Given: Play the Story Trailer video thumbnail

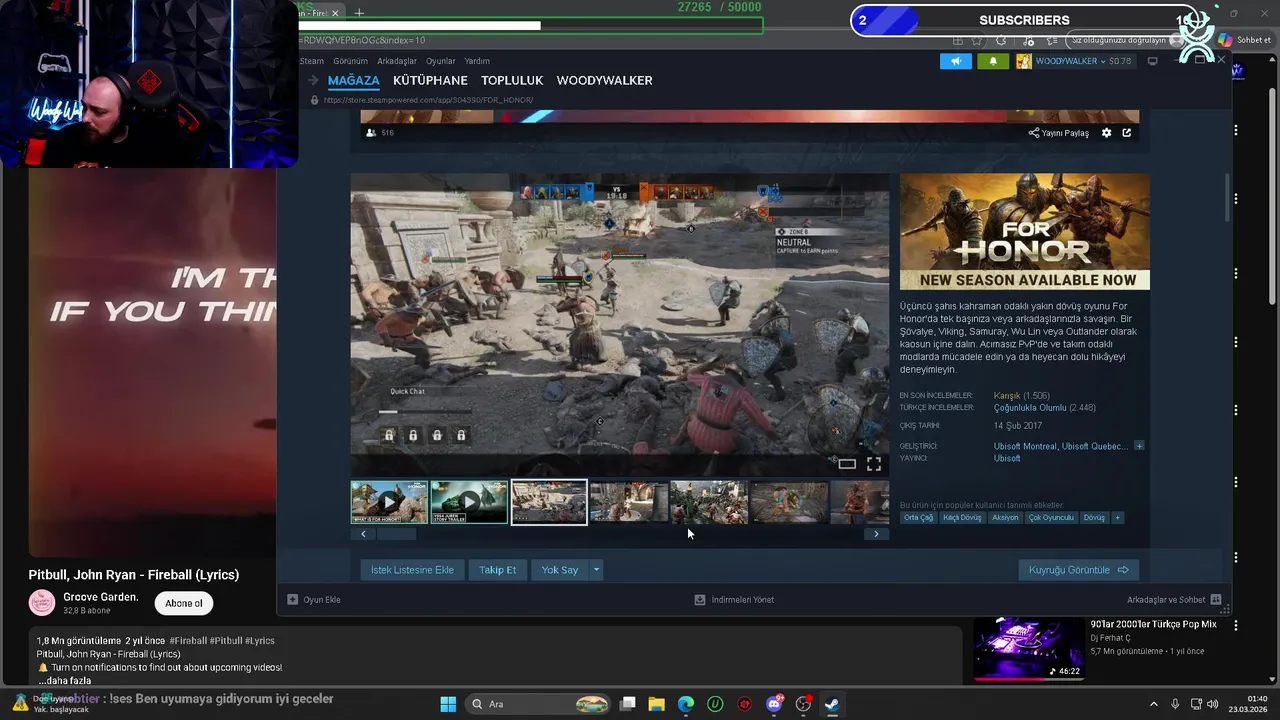Looking at the screenshot, I should pos(469,502).
